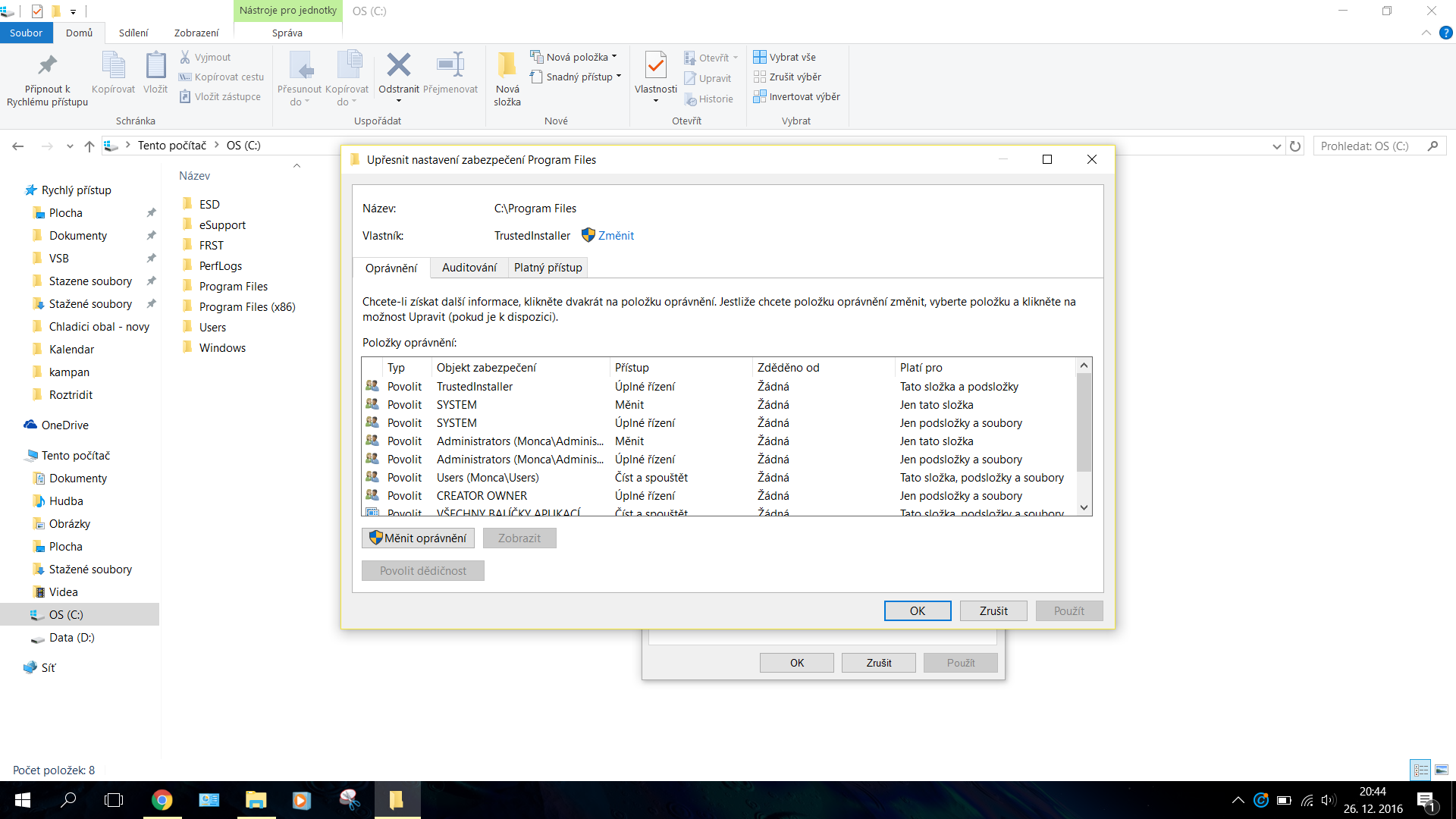Select the Users (Monca\Users) permission entry
The width and height of the screenshot is (1456, 819).
pyautogui.click(x=488, y=478)
